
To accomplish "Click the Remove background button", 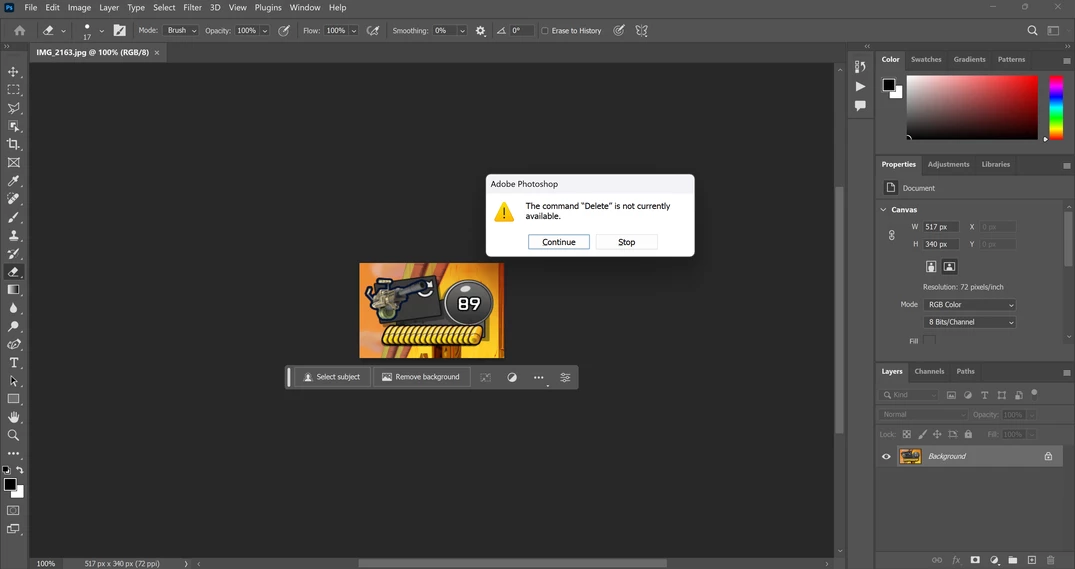I will 421,377.
